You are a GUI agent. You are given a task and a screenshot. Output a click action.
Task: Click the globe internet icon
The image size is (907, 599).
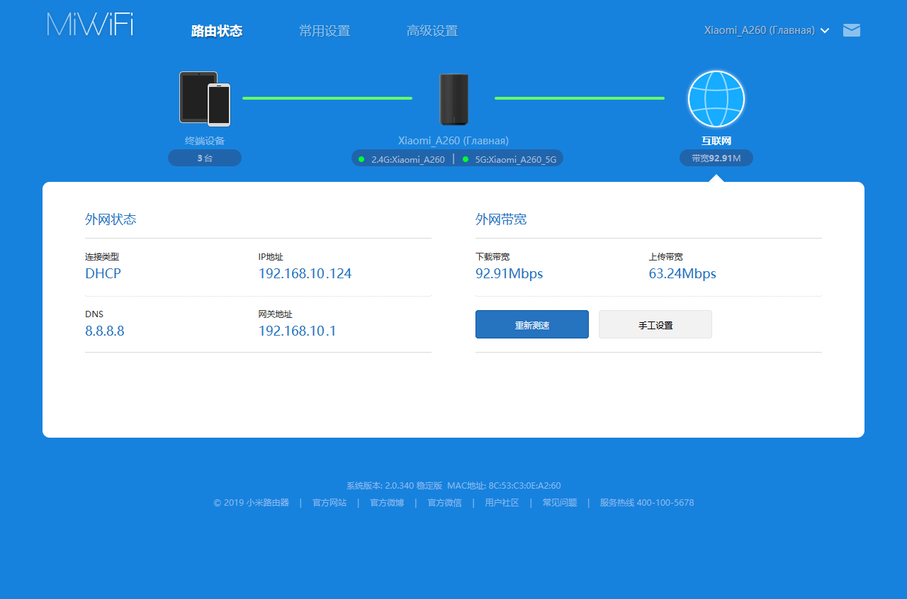pos(716,99)
